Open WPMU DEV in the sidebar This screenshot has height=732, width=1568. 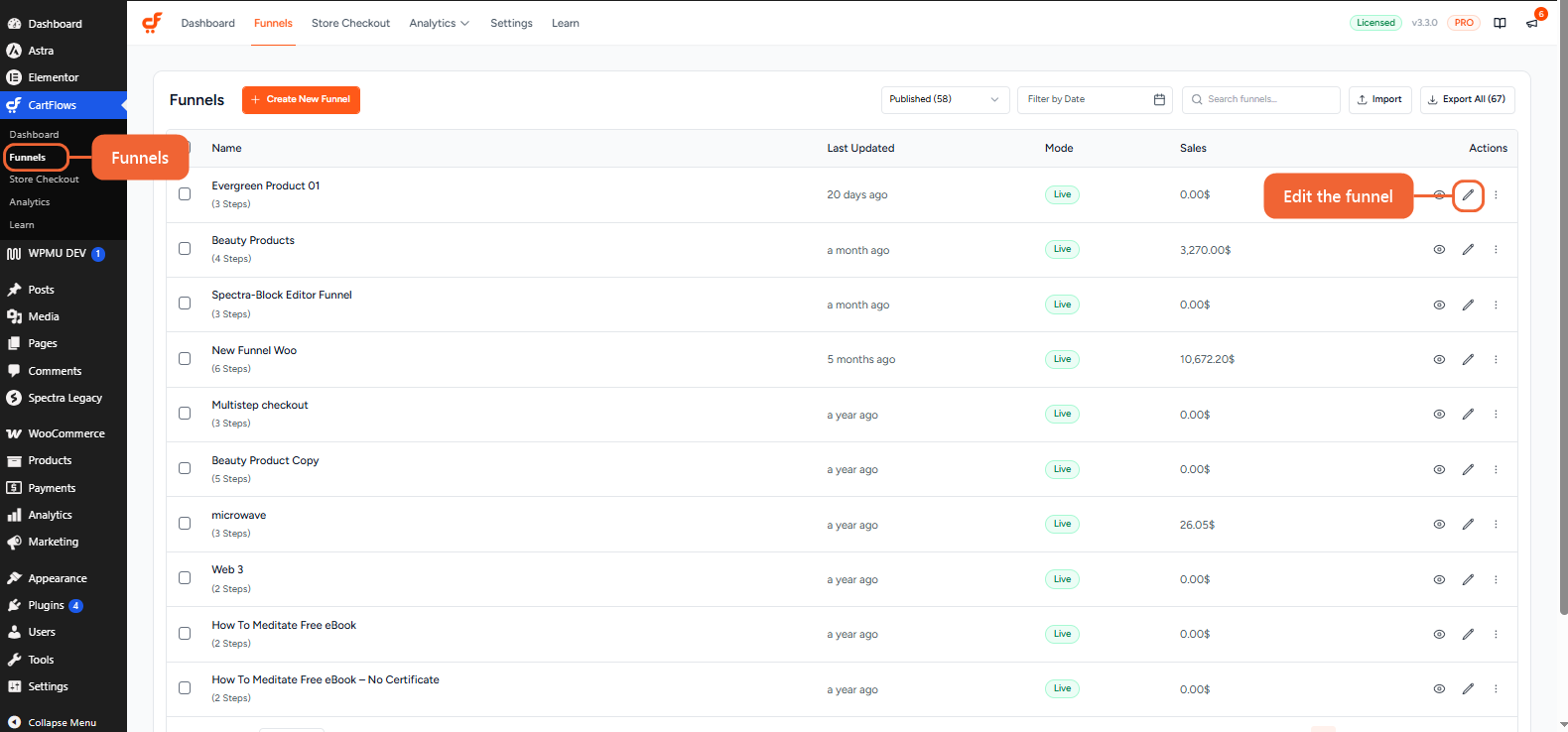(x=64, y=253)
